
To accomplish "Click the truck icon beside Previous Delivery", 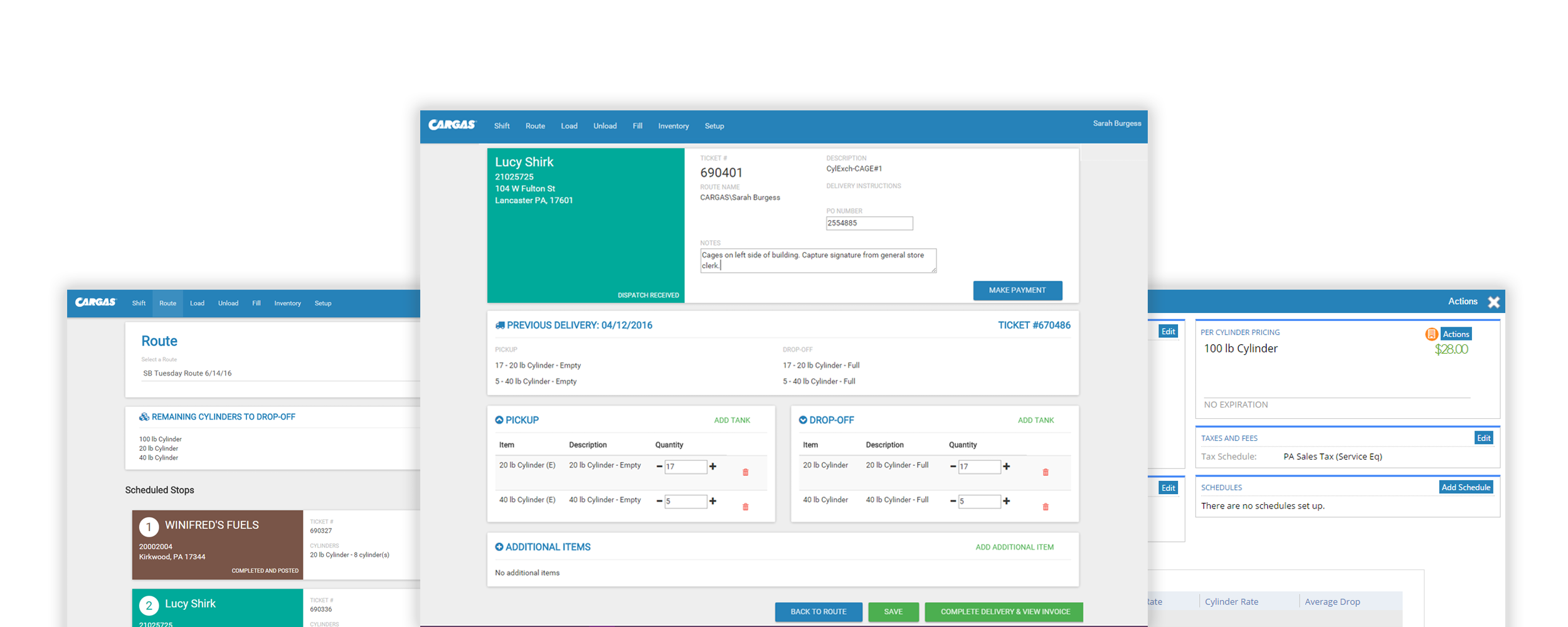I will pyautogui.click(x=500, y=325).
